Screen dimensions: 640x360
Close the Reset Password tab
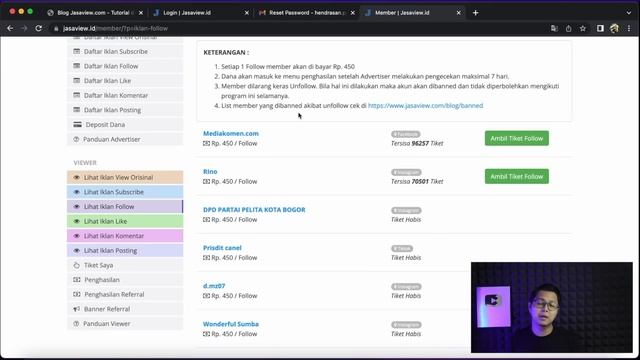pyautogui.click(x=353, y=13)
